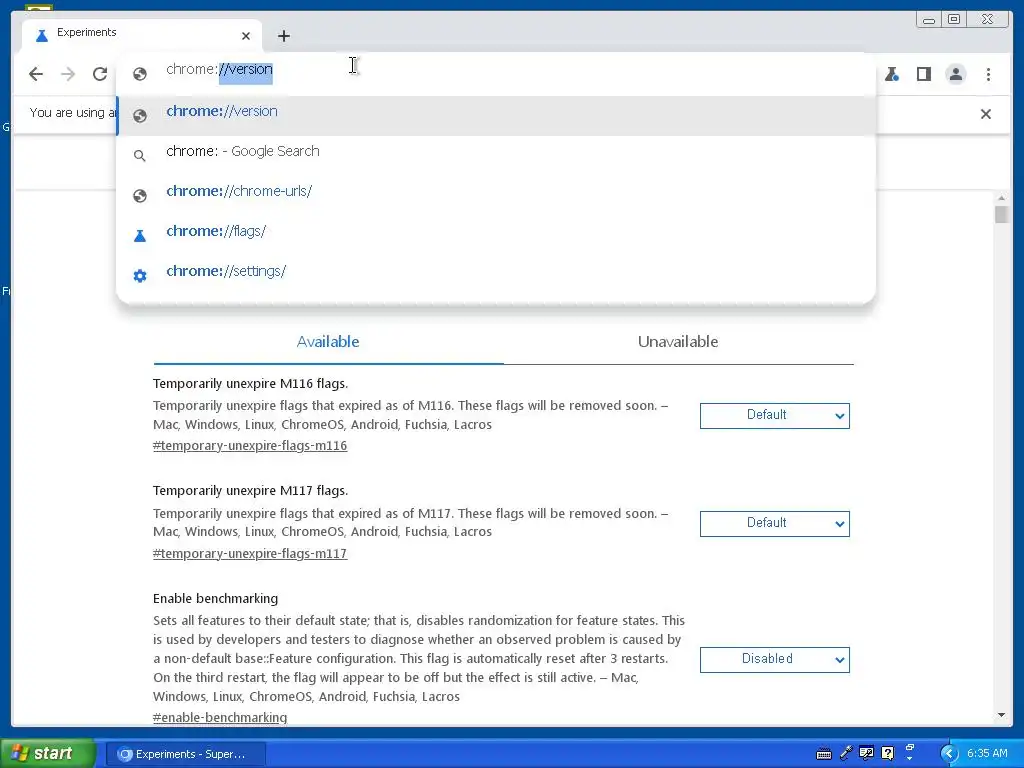
Task: Click the gear icon beside chrome://settings/
Action: tap(140, 276)
